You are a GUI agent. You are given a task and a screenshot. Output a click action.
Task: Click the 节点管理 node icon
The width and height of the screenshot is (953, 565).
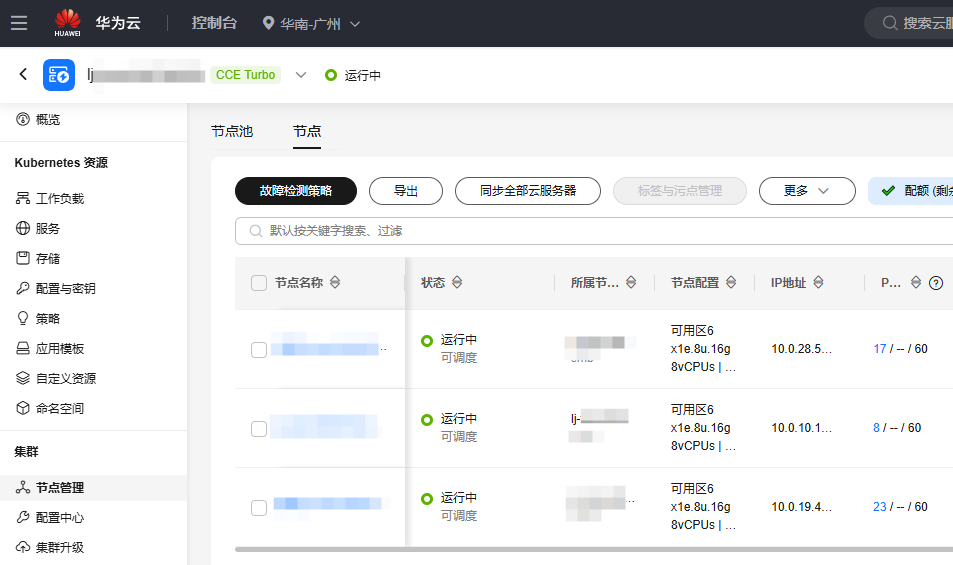(x=22, y=487)
